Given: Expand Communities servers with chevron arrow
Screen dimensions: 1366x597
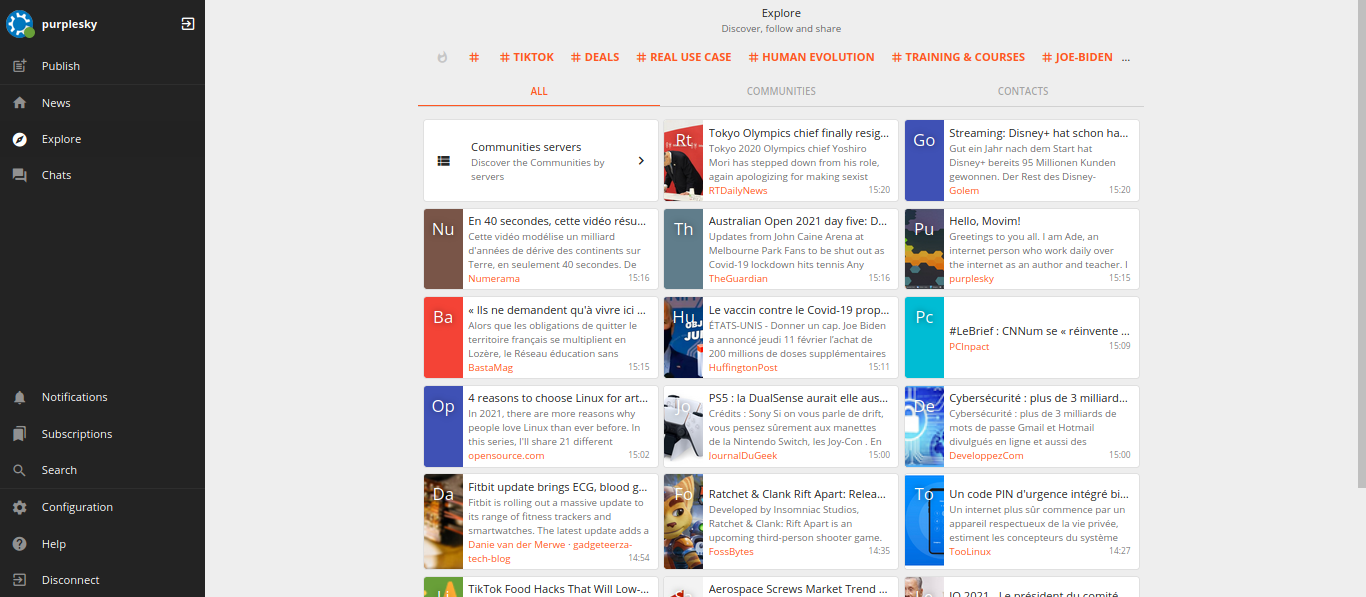Looking at the screenshot, I should 641,161.
